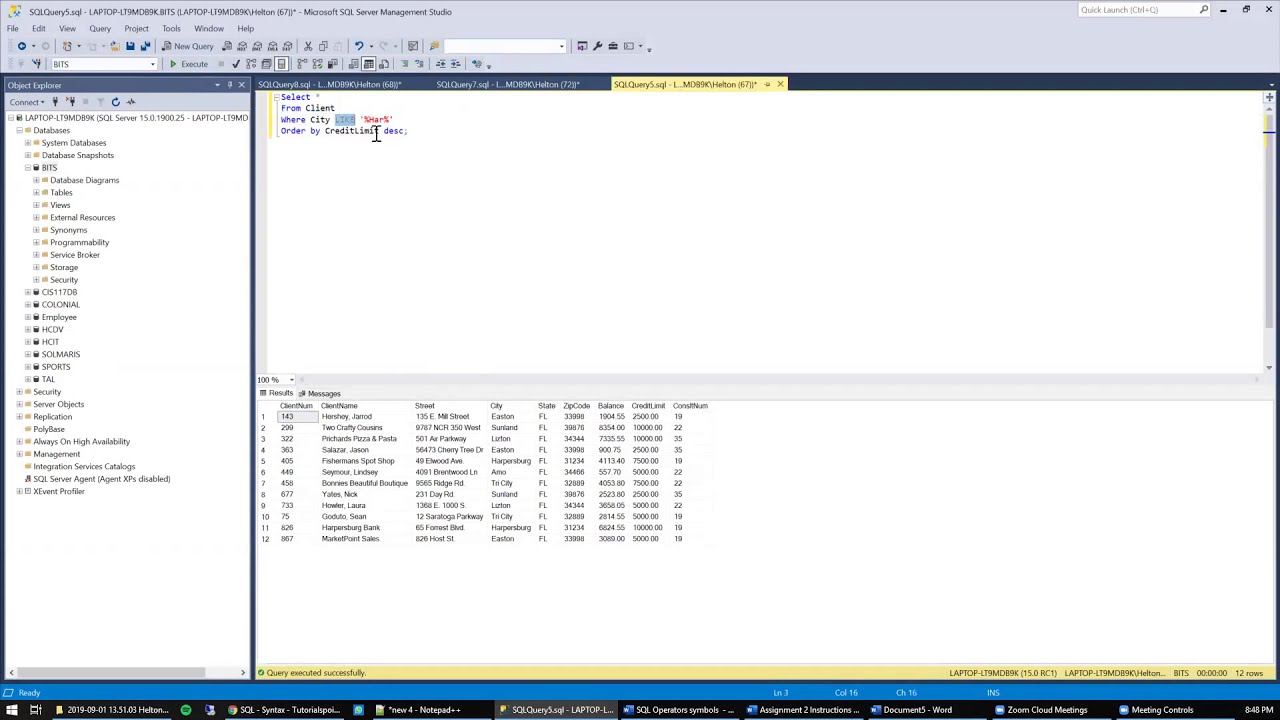Switch to the SQLQuery8.sql tab
The width and height of the screenshot is (1280, 720).
coord(329,85)
